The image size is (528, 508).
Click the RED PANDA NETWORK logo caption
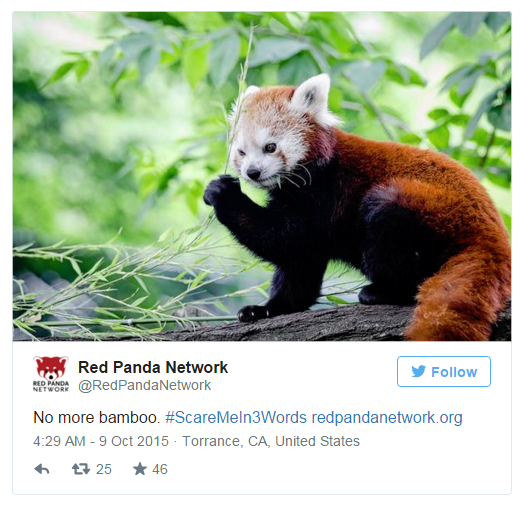coord(51,386)
